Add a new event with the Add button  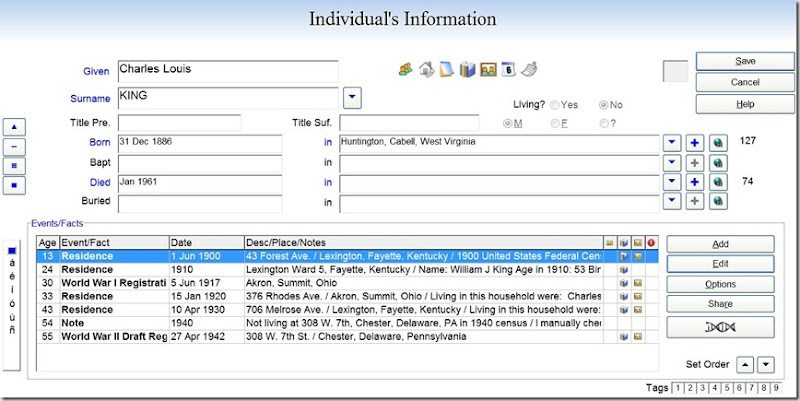(x=720, y=244)
